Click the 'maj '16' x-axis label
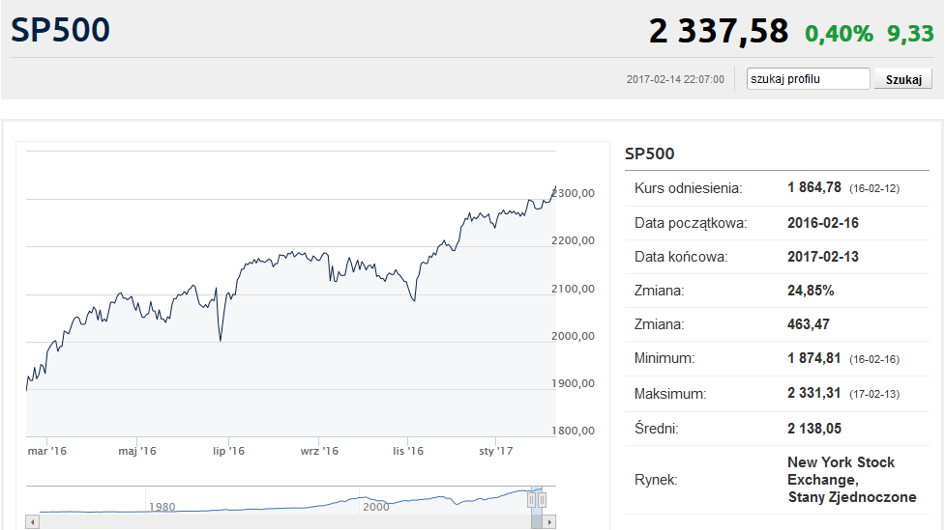 tap(137, 451)
